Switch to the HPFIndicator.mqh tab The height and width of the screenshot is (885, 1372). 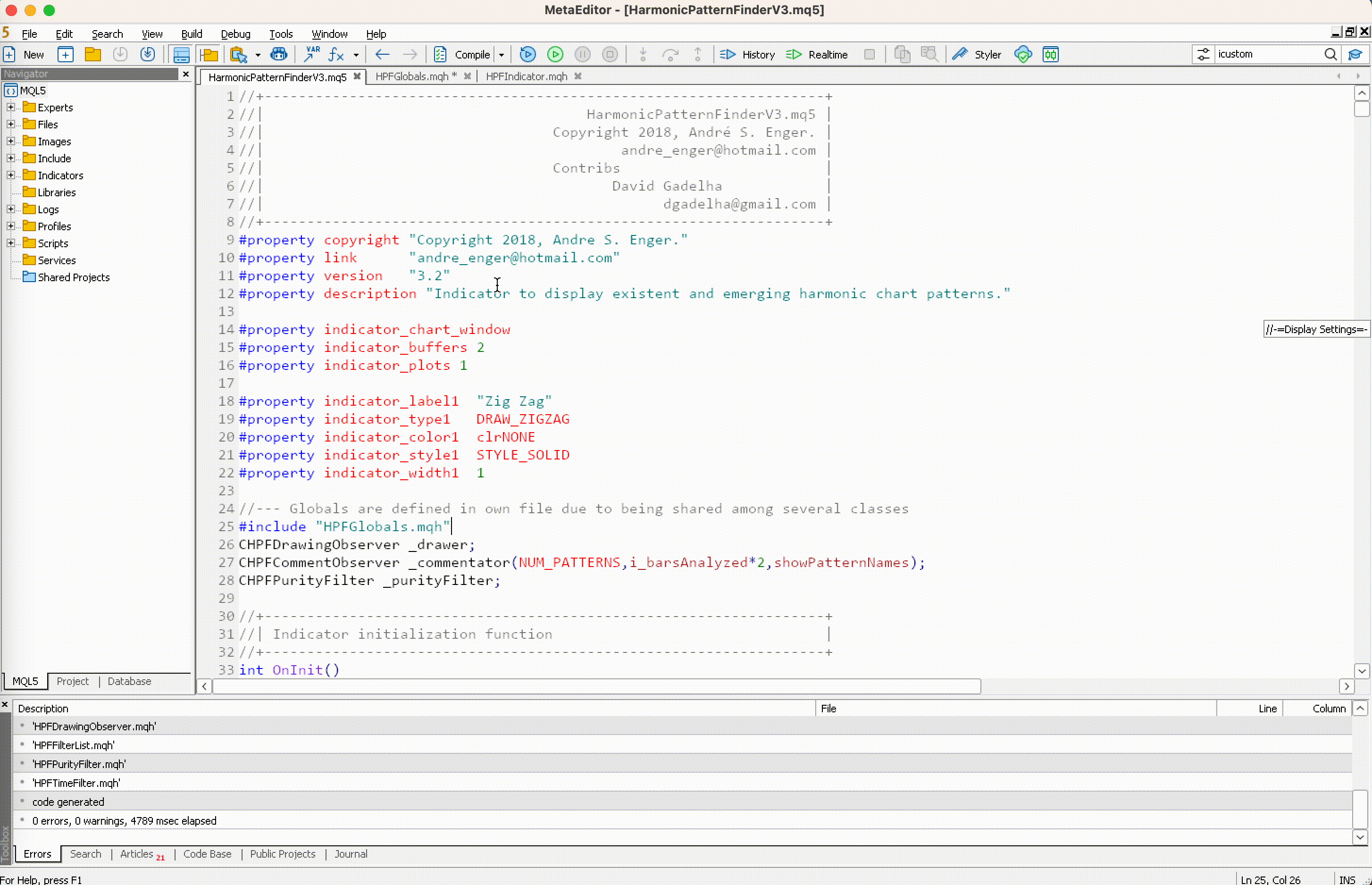point(527,76)
